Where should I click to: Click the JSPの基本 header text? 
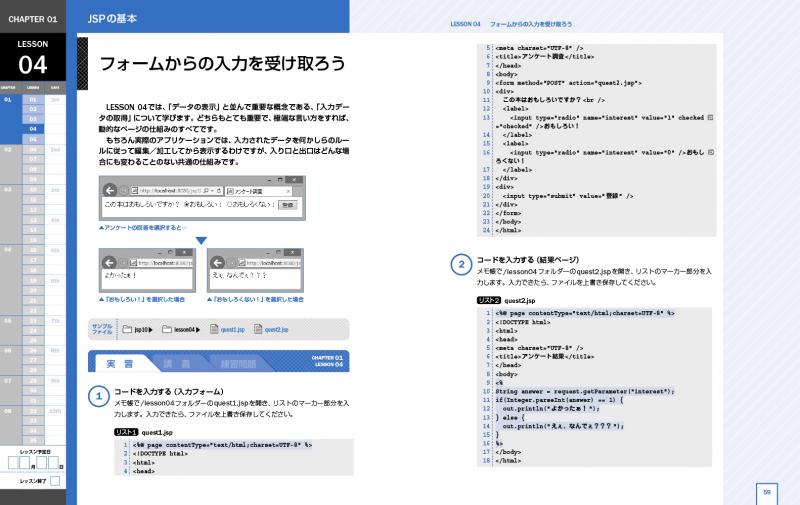[112, 19]
